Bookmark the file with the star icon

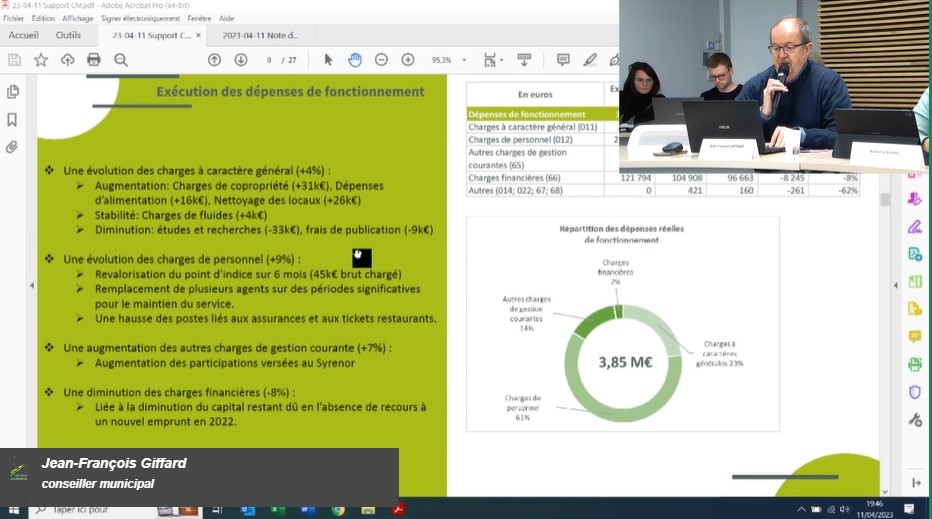coord(41,60)
